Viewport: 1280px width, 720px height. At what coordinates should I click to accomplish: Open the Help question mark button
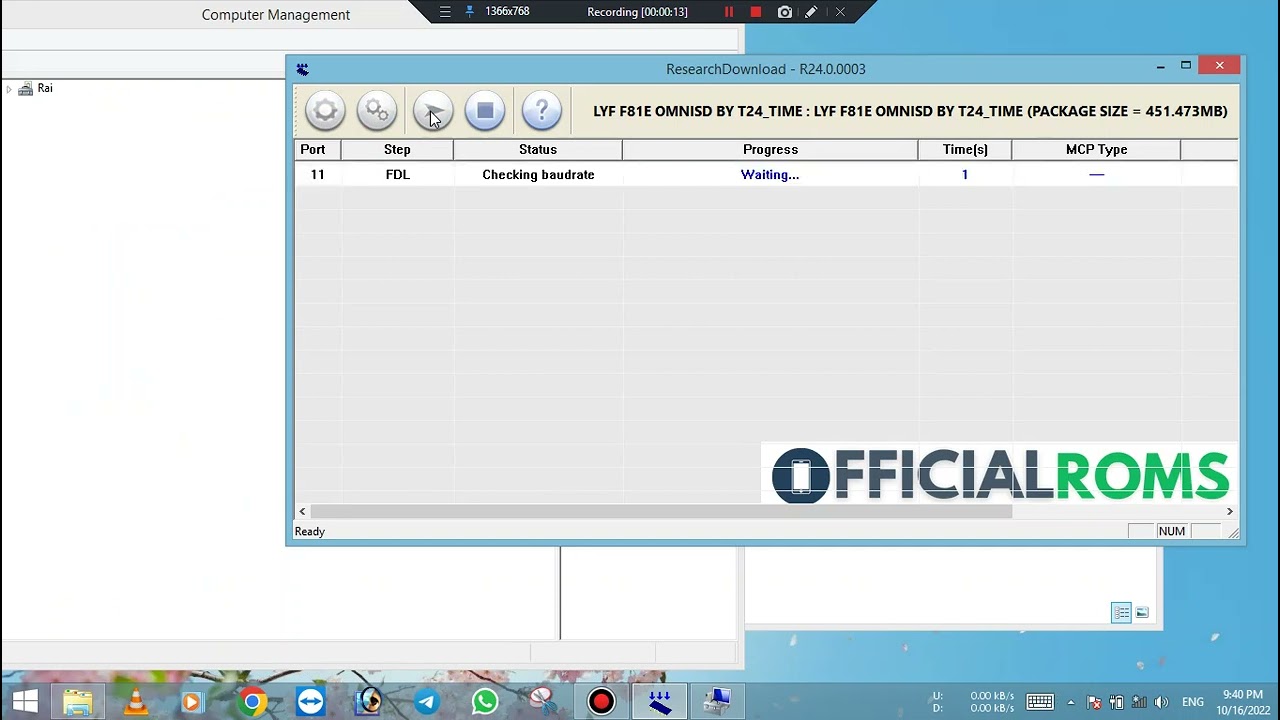click(x=542, y=111)
